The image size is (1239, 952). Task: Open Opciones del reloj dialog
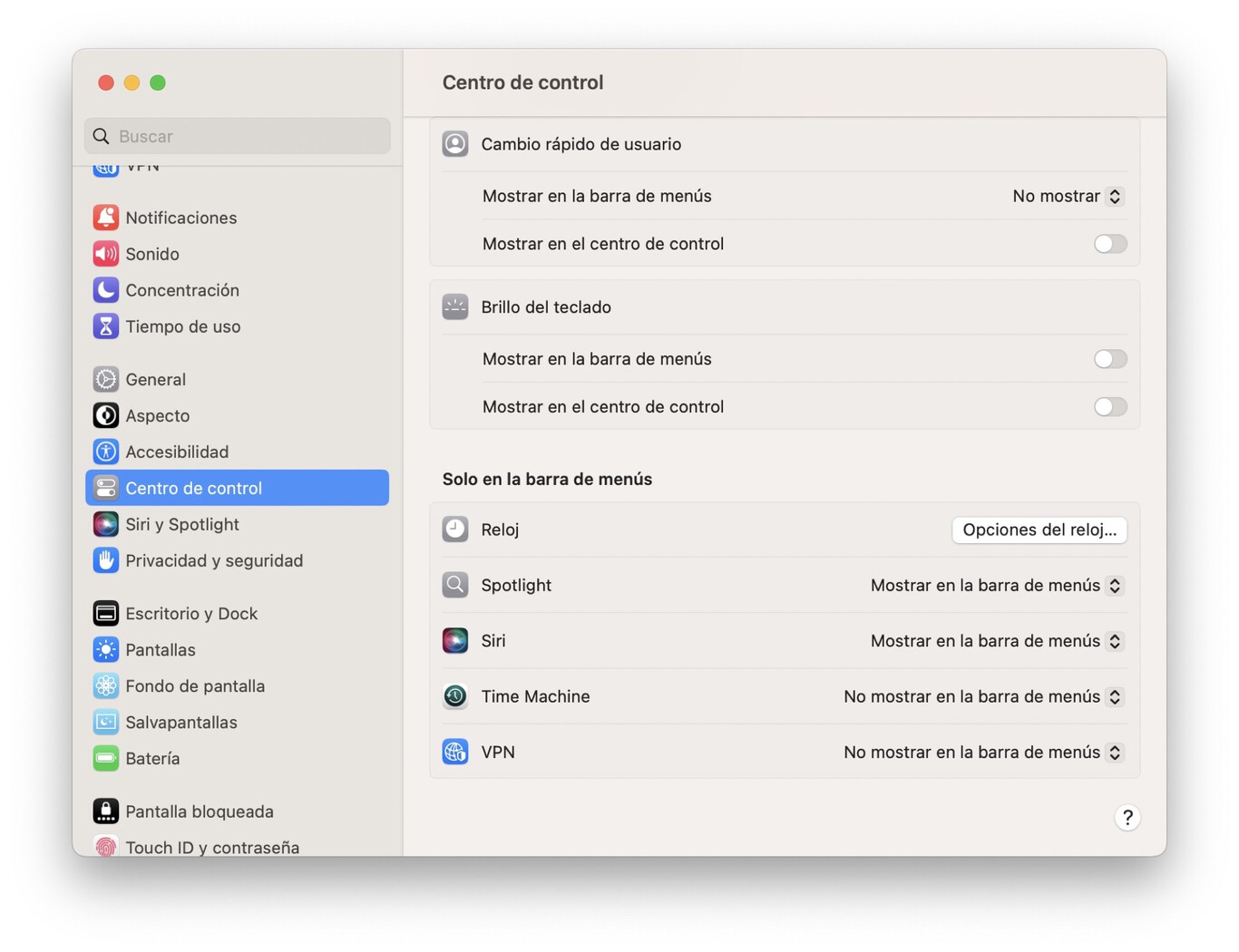tap(1039, 529)
